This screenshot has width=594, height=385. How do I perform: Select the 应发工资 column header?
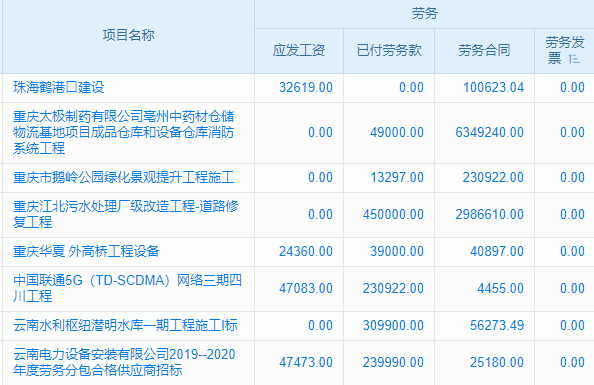[299, 50]
